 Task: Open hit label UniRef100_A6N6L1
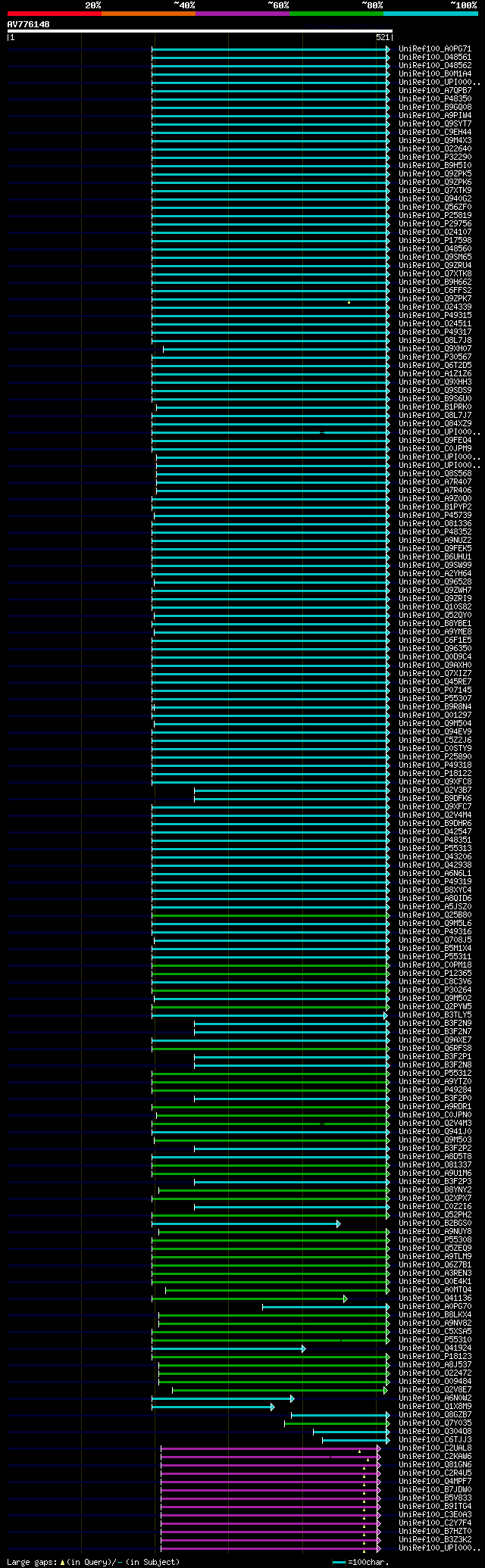pyautogui.click(x=435, y=873)
